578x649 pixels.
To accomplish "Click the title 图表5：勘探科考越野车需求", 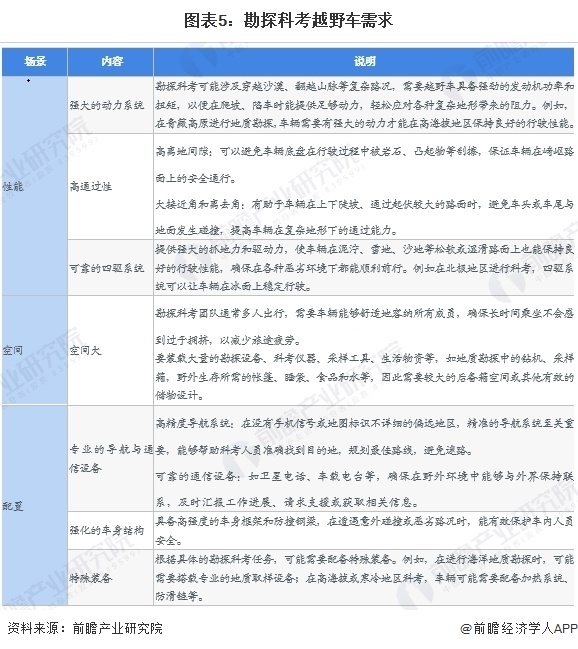I will (x=288, y=21).
